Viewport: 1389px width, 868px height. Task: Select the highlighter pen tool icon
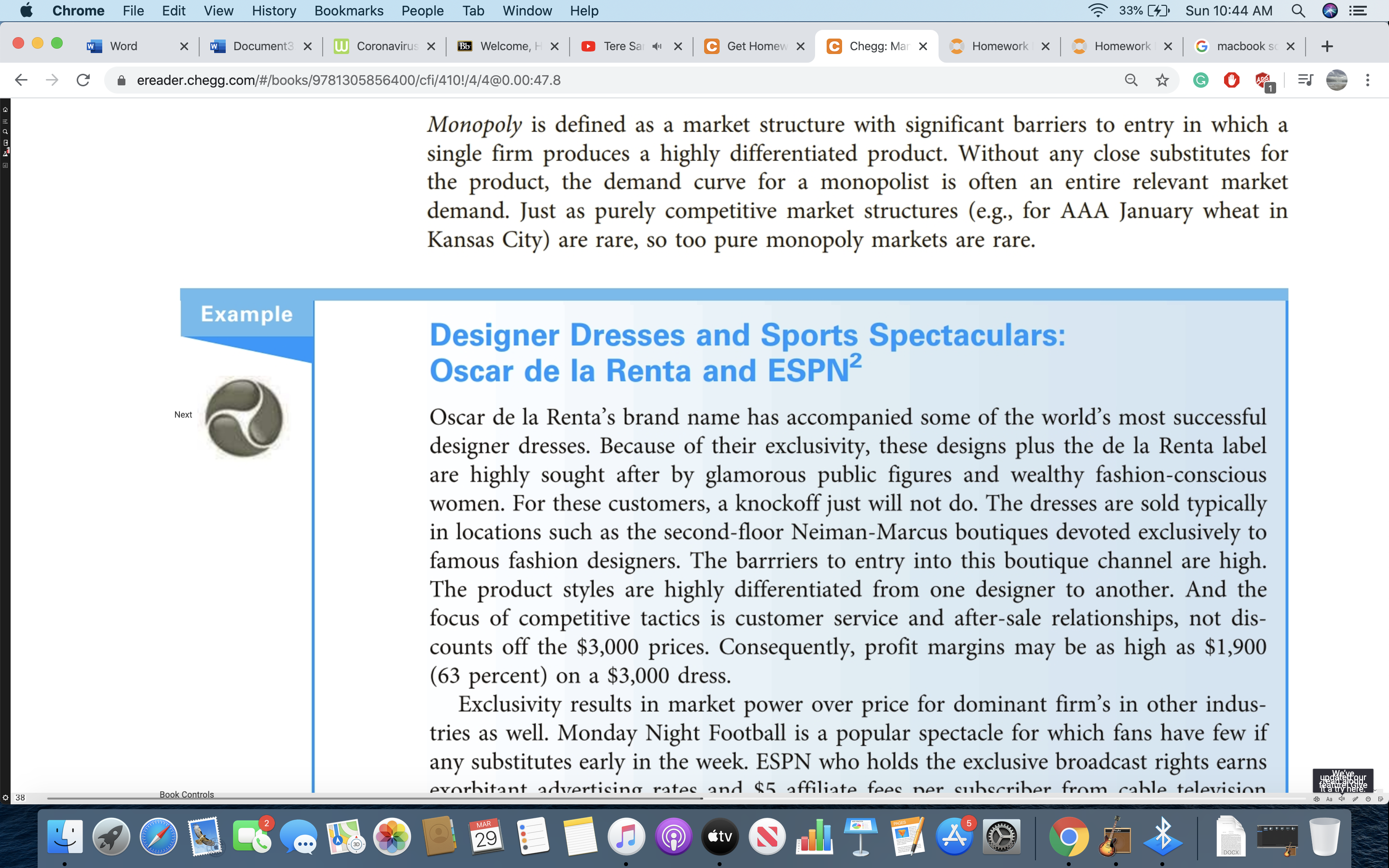(1356, 799)
